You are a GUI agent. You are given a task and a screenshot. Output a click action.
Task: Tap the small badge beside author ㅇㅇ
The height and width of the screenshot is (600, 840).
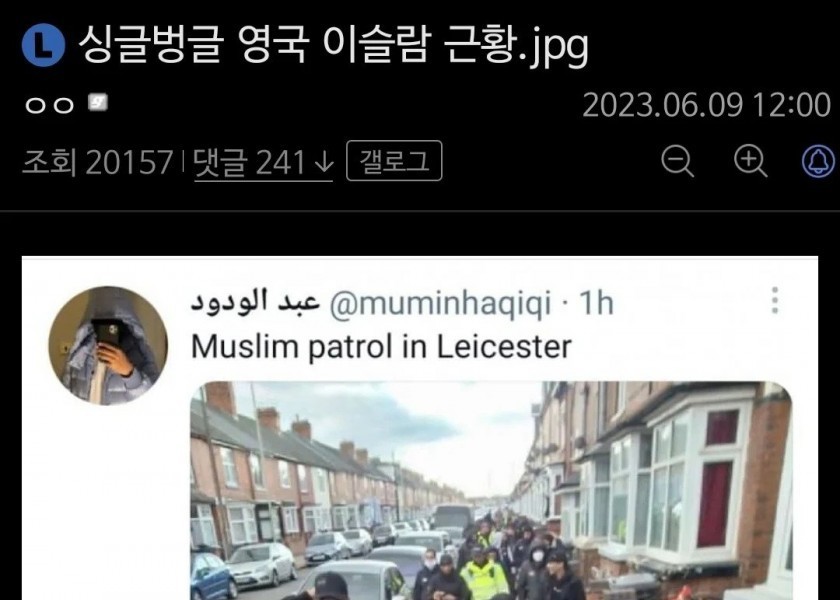(98, 102)
